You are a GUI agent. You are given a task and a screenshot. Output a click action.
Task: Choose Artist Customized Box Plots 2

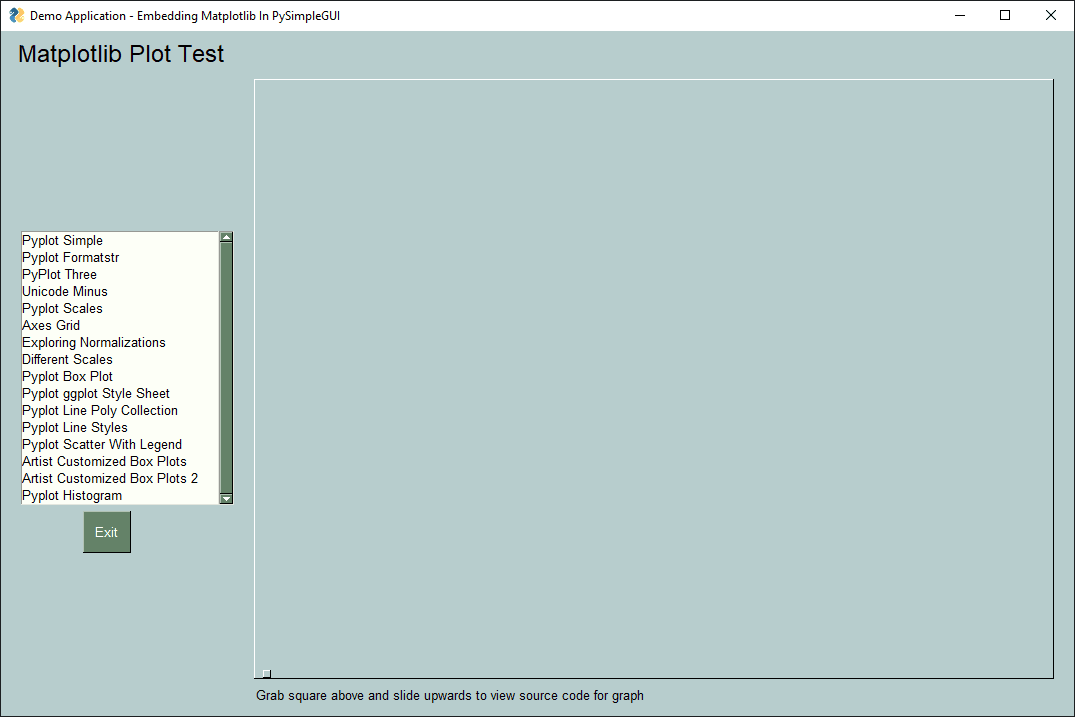[110, 479]
